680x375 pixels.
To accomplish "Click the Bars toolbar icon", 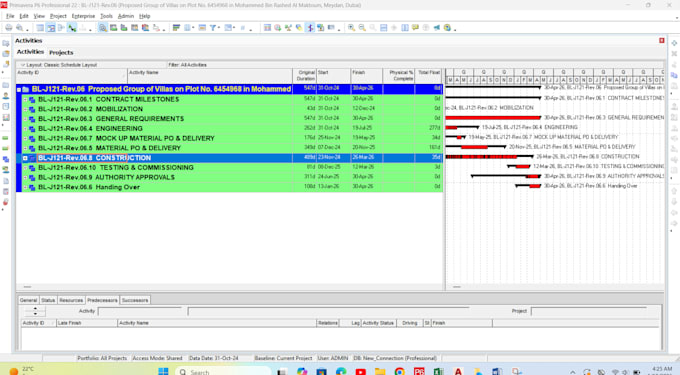I will coord(176,28).
